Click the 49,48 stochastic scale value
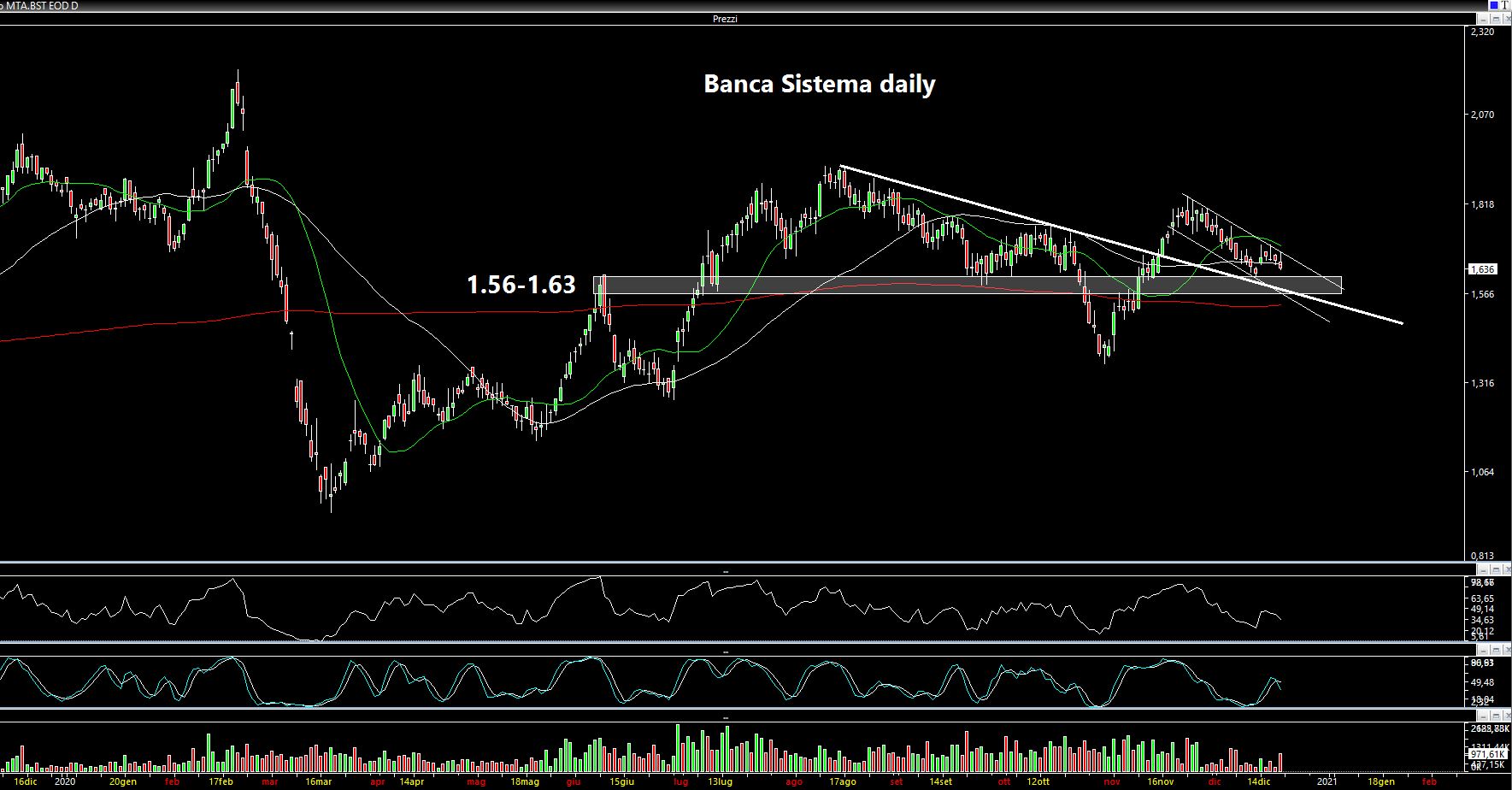The height and width of the screenshot is (790, 1512). 1482,682
